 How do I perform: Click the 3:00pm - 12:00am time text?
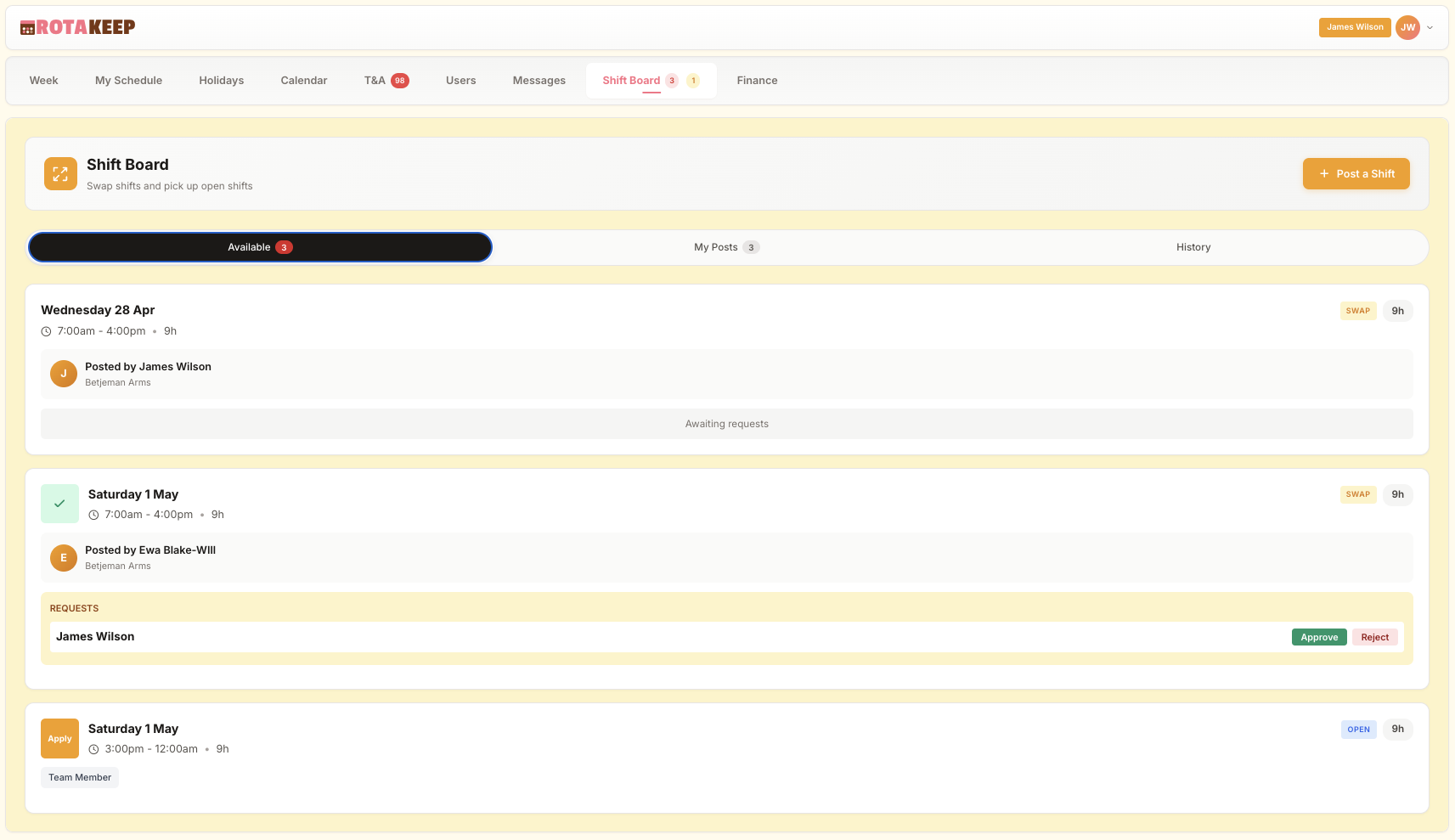(x=151, y=749)
